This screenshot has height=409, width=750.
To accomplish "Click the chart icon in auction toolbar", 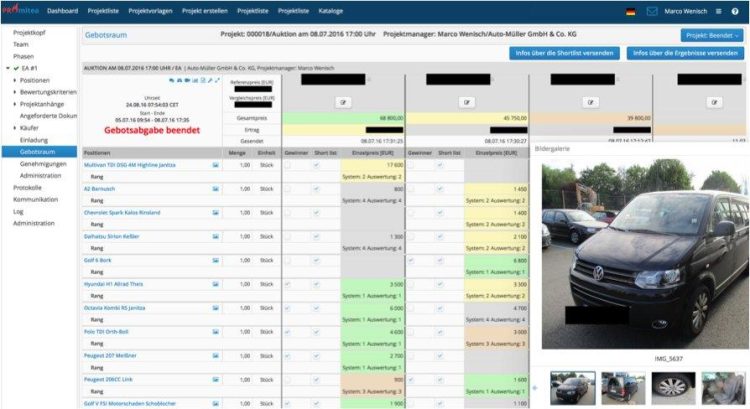I will click(x=195, y=80).
